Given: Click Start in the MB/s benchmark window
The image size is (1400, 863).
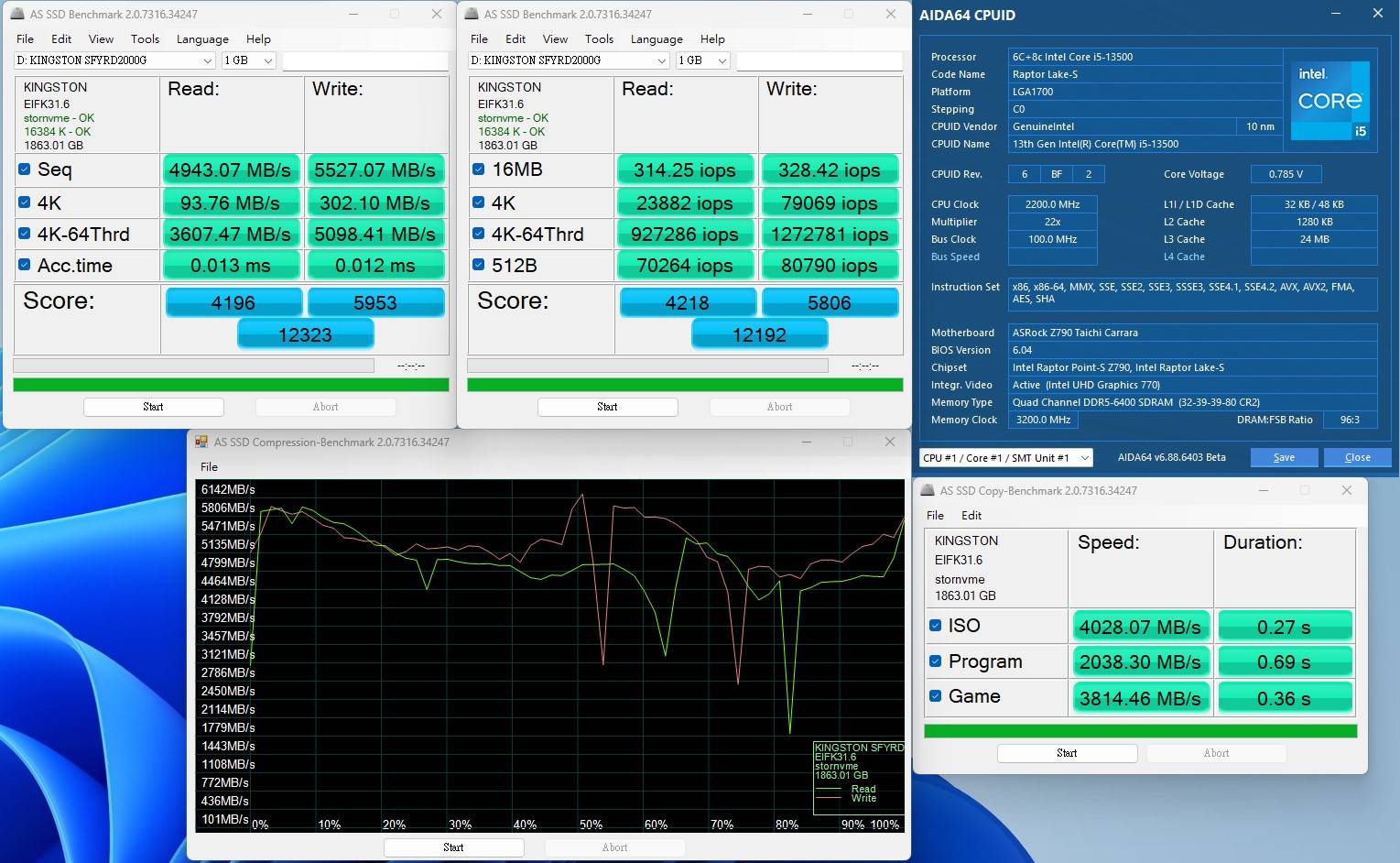Looking at the screenshot, I should 154,407.
